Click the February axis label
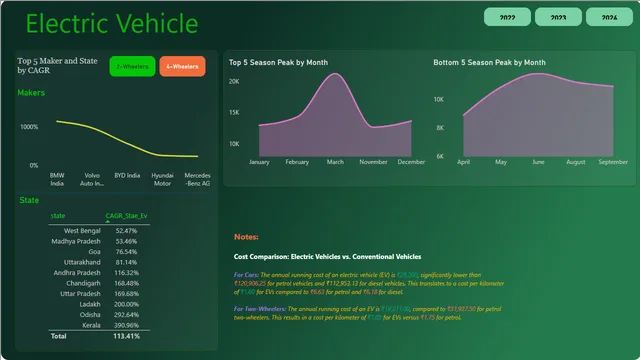The width and height of the screenshot is (640, 360). (x=297, y=162)
